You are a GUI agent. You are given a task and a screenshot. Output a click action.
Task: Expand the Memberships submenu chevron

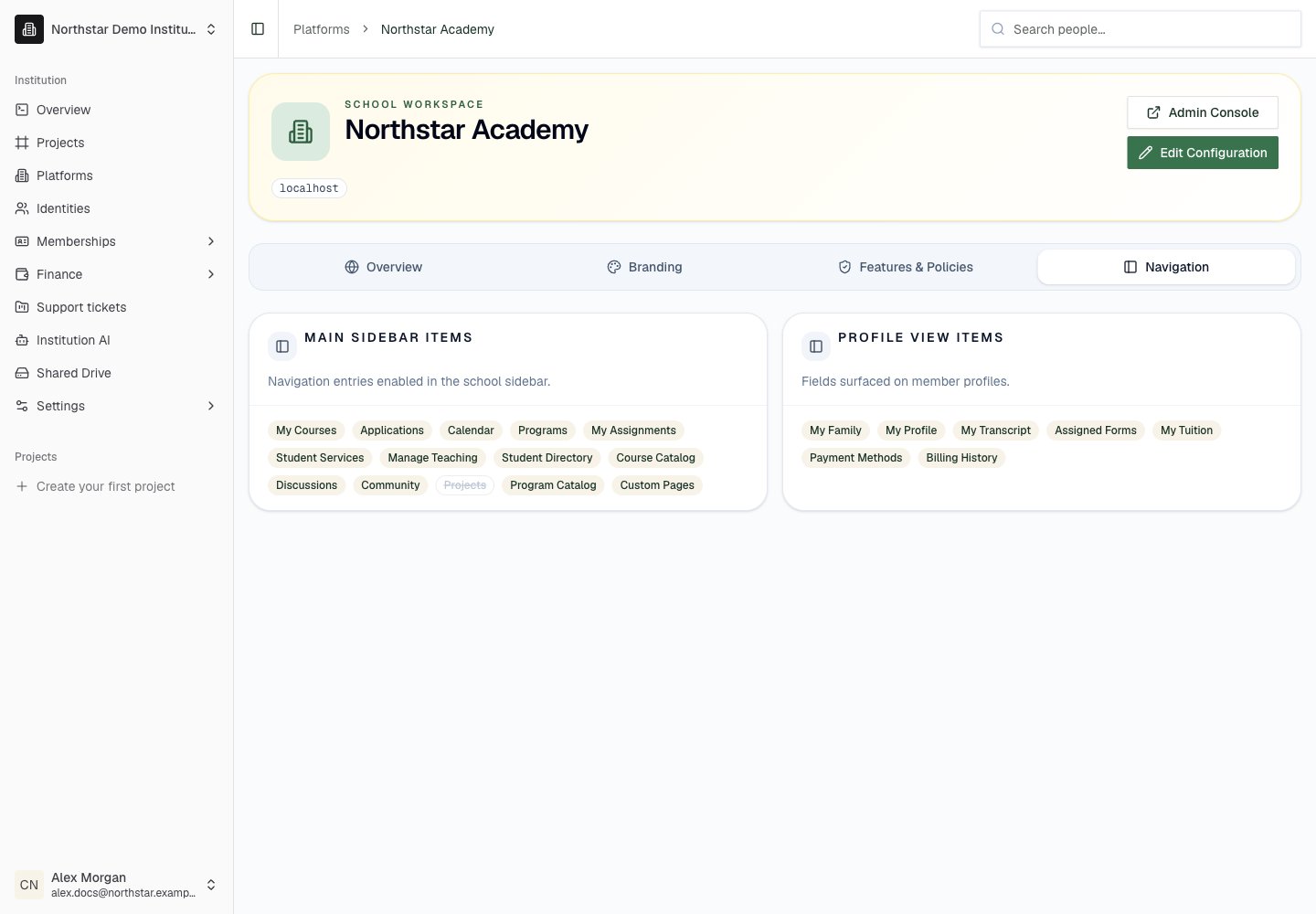[x=211, y=241]
